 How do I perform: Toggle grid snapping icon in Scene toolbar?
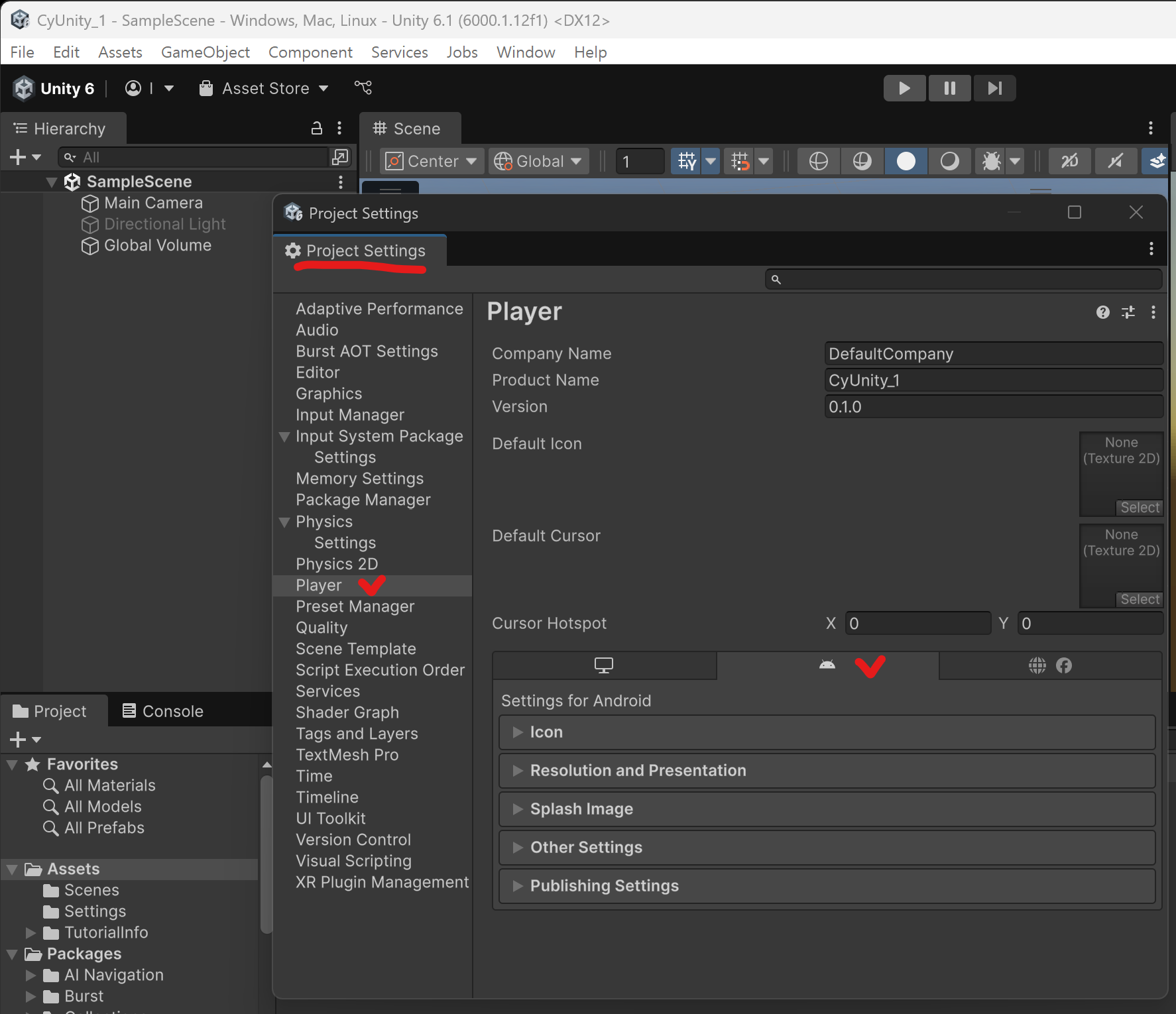pyautogui.click(x=740, y=161)
